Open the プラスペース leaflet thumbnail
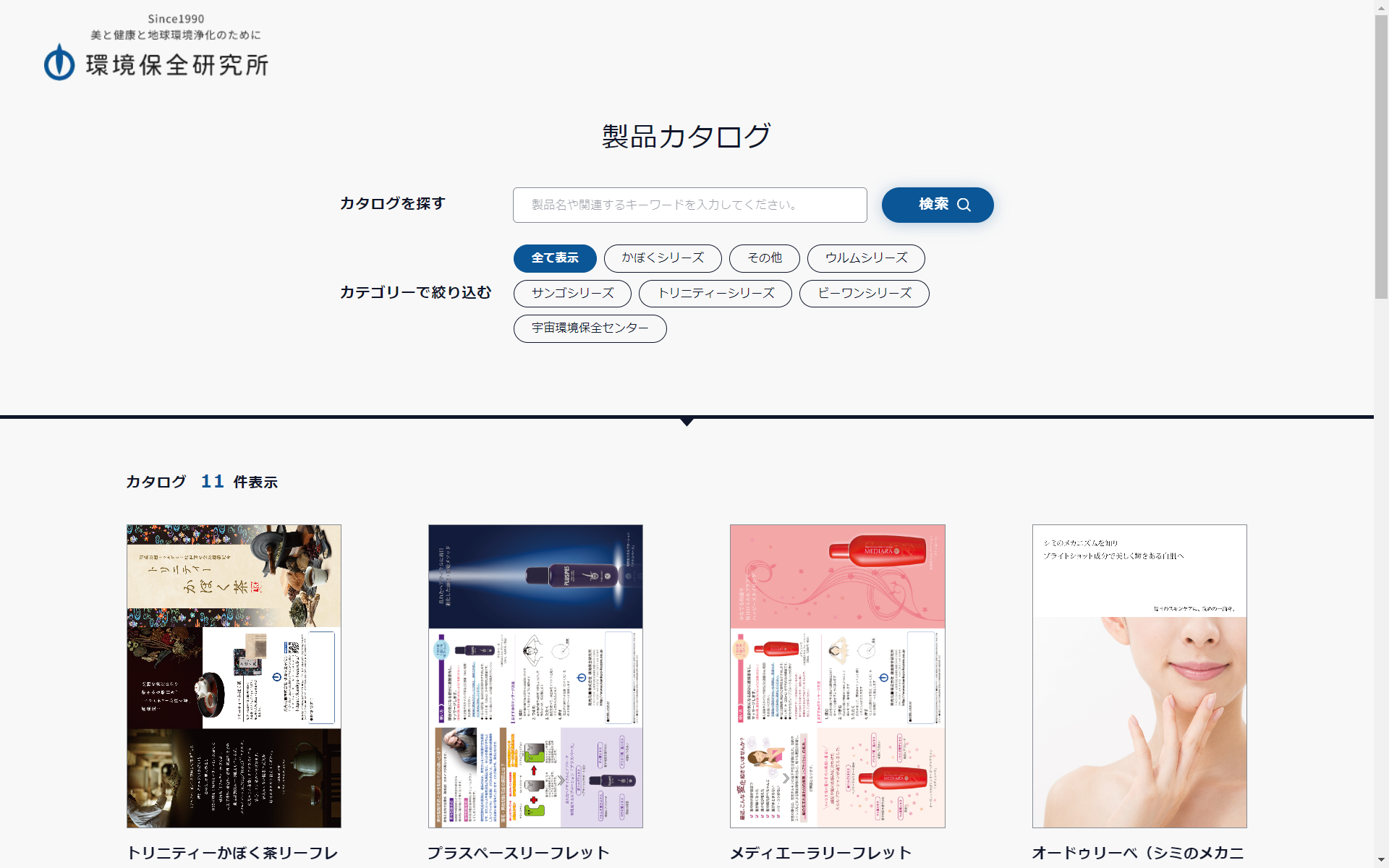This screenshot has height=868, width=1389. point(535,676)
